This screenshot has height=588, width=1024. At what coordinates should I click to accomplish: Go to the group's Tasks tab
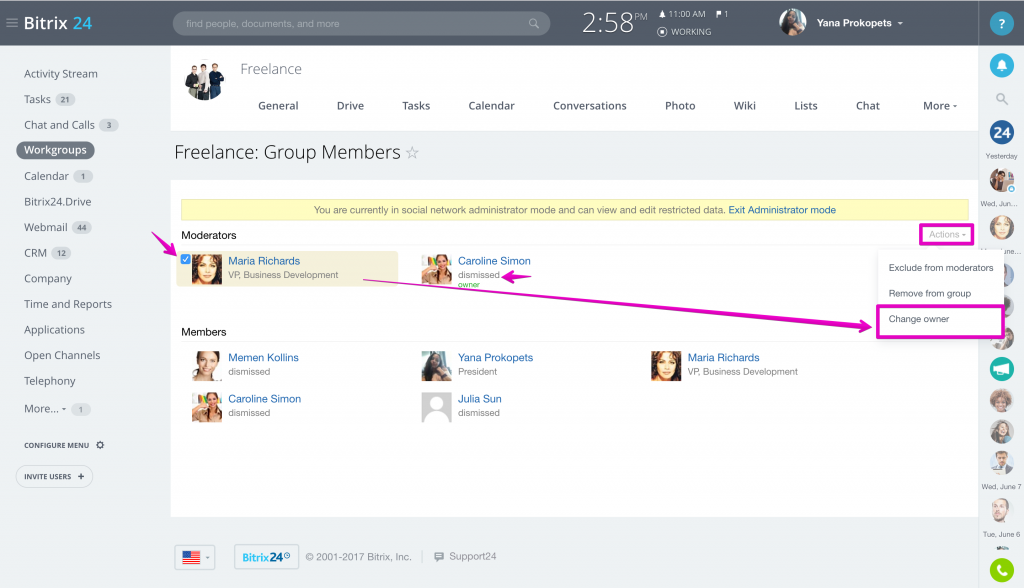[x=416, y=106]
